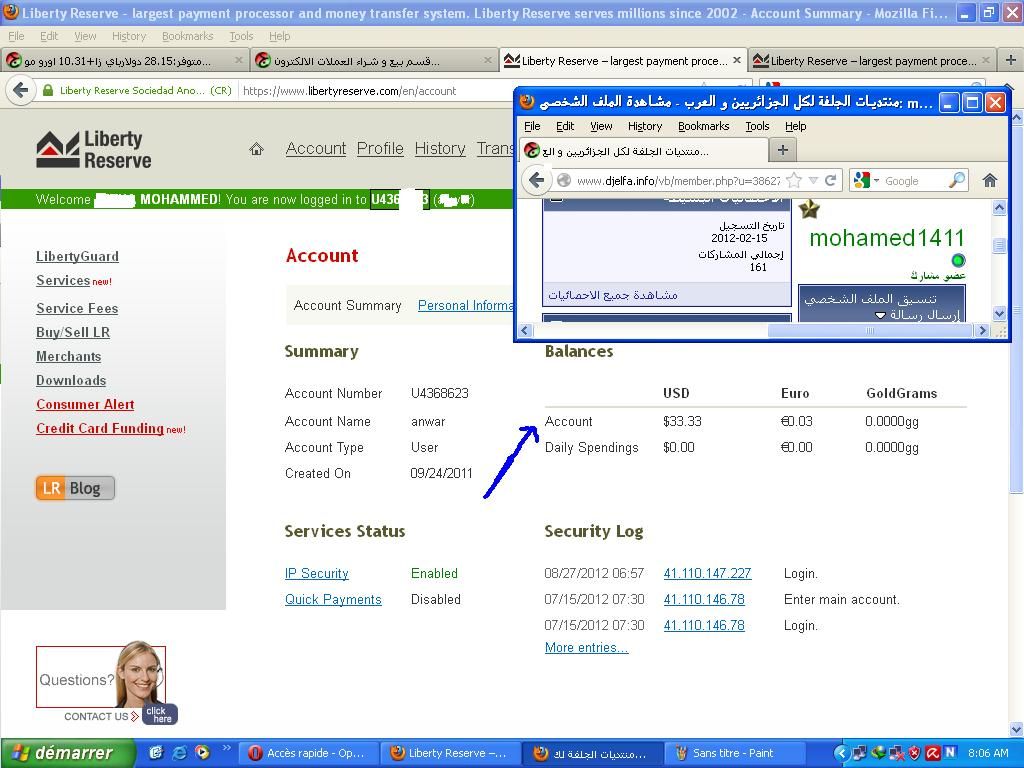Open the Services new sidebar link
Viewport: 1024px width, 768px height.
click(63, 280)
